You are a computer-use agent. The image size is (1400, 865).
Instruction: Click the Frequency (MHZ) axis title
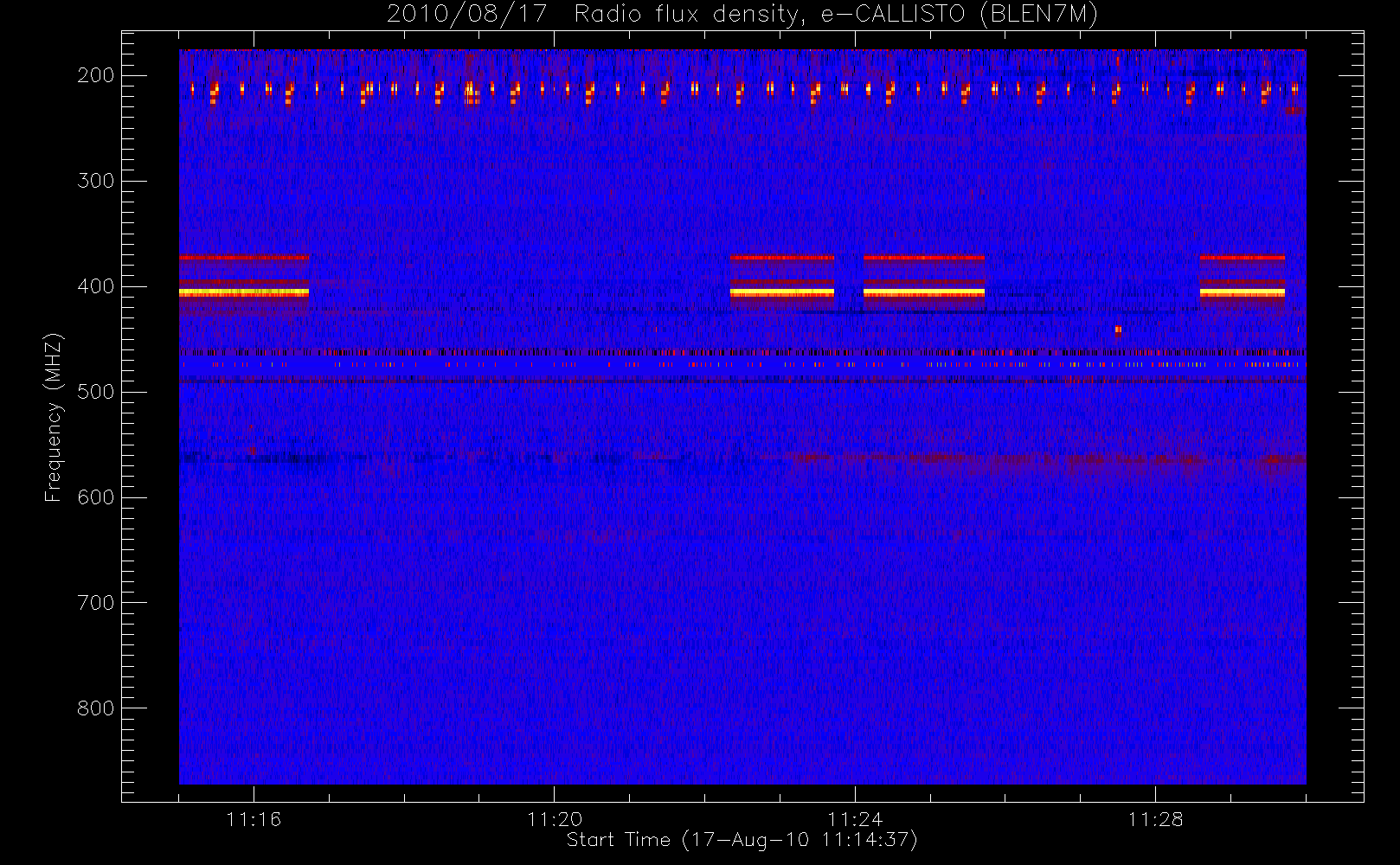click(54, 417)
